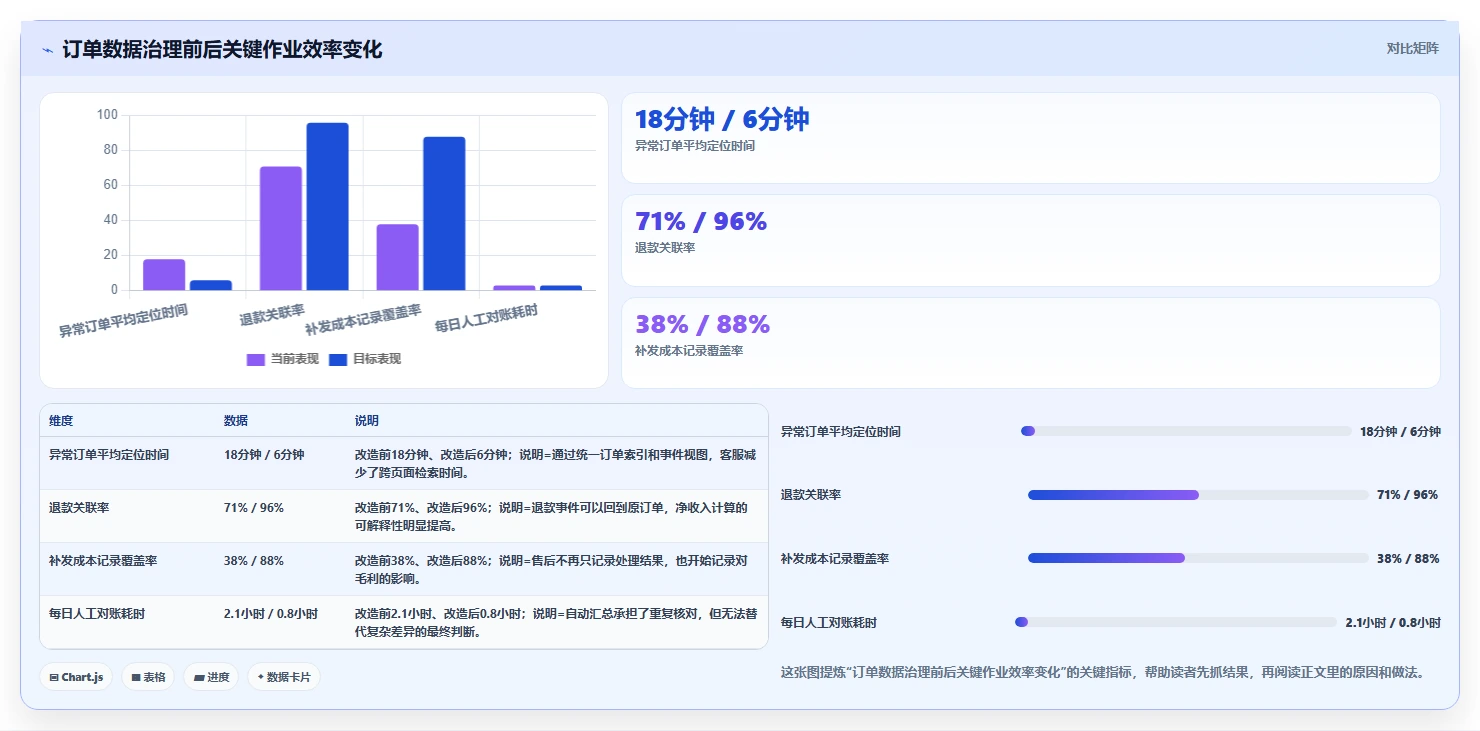The height and width of the screenshot is (731, 1480).
Task: Select the 表格 tag chip
Action: point(148,677)
